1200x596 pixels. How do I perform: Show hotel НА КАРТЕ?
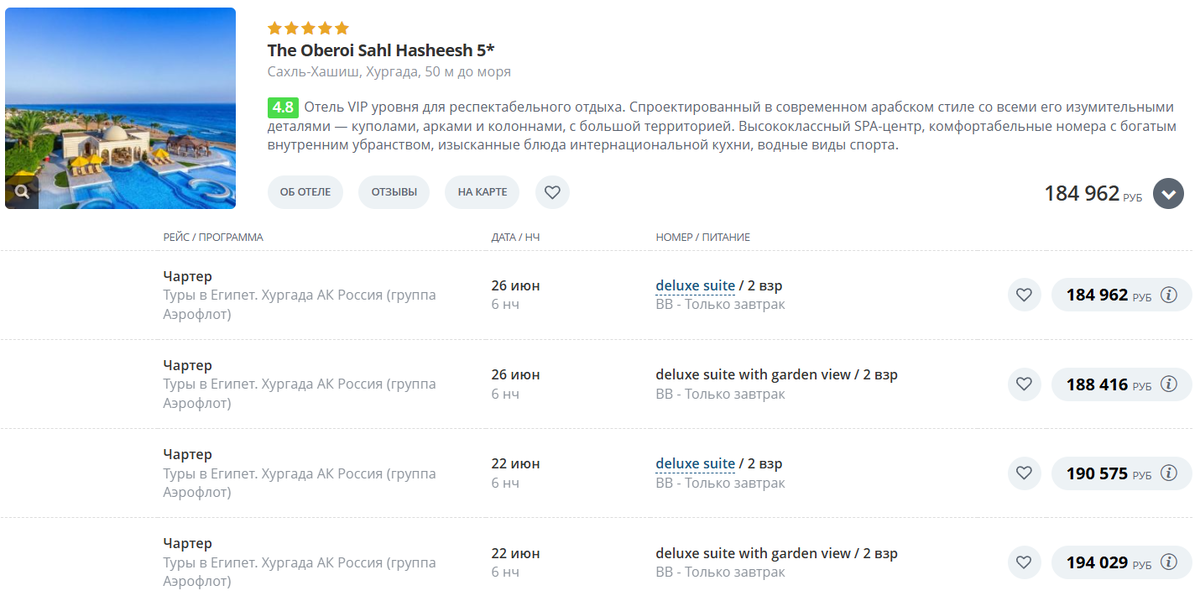click(x=482, y=192)
